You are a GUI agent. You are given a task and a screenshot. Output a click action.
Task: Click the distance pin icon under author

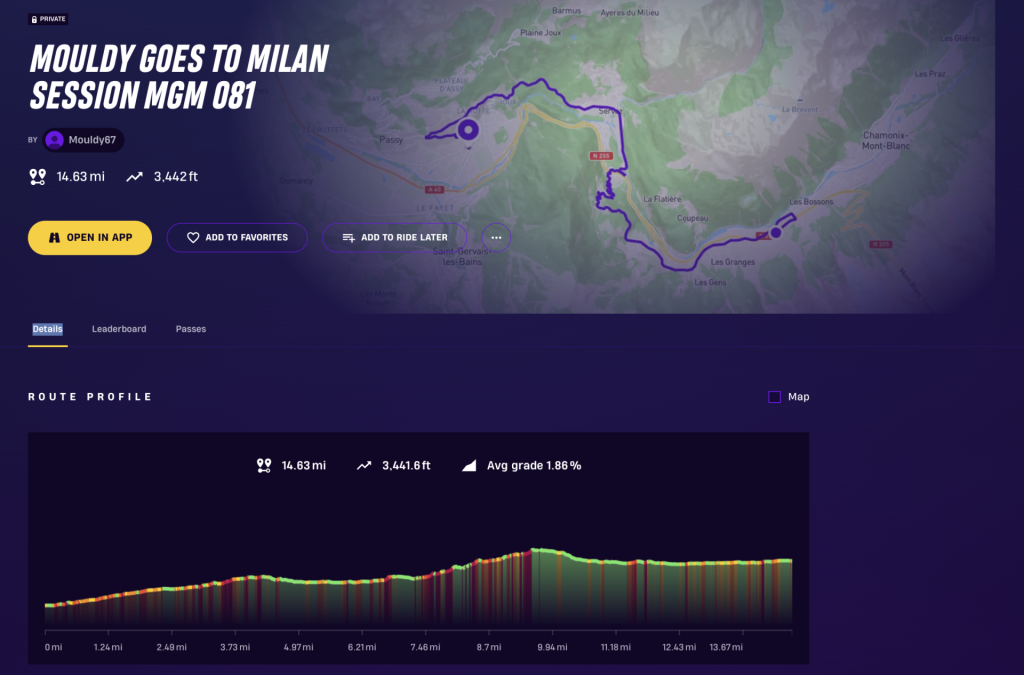point(38,177)
